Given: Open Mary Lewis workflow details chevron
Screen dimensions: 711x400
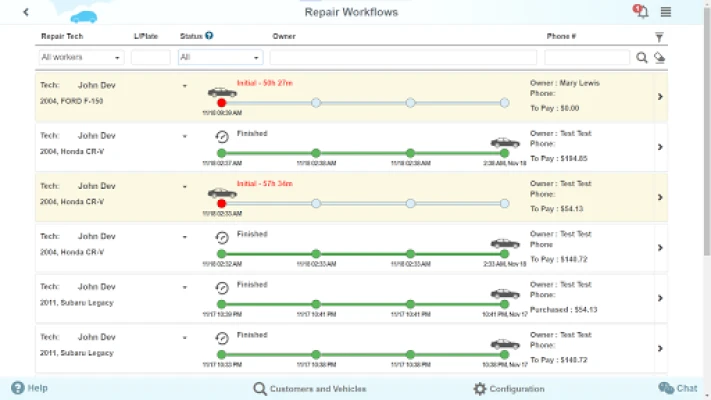Looking at the screenshot, I should coord(660,97).
